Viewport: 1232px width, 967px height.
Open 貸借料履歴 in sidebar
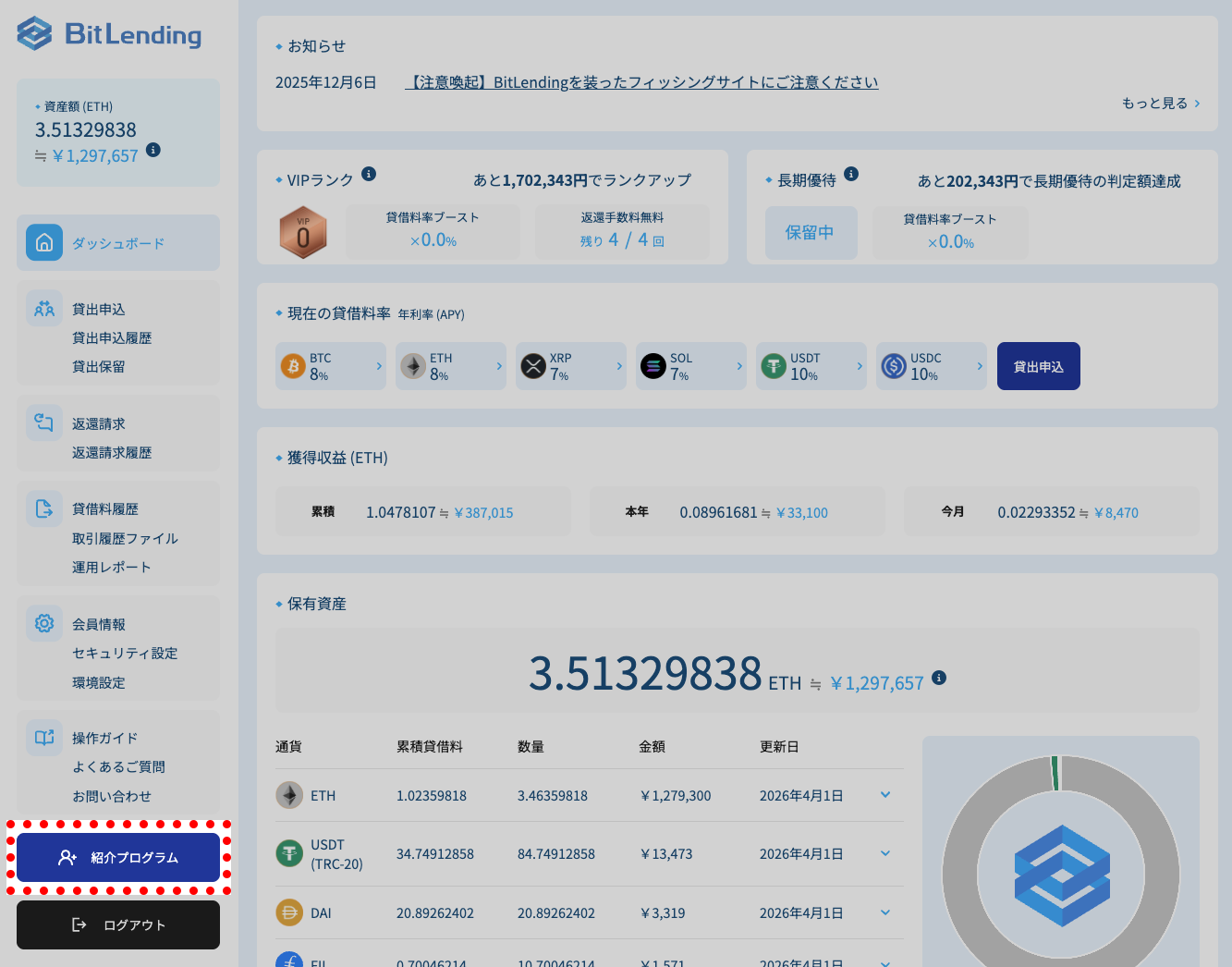coord(105,508)
